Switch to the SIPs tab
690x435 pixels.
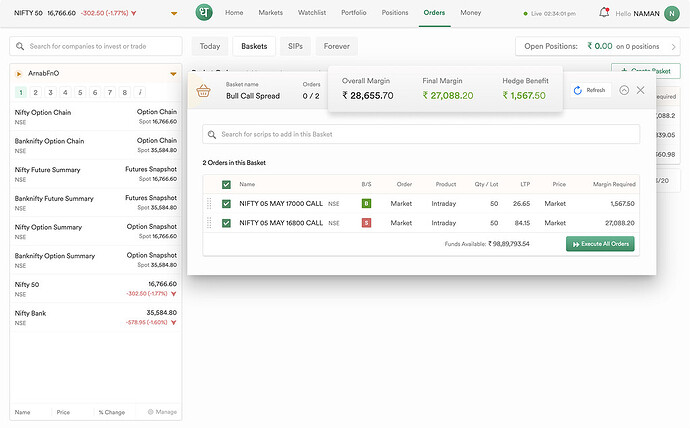[x=295, y=46]
